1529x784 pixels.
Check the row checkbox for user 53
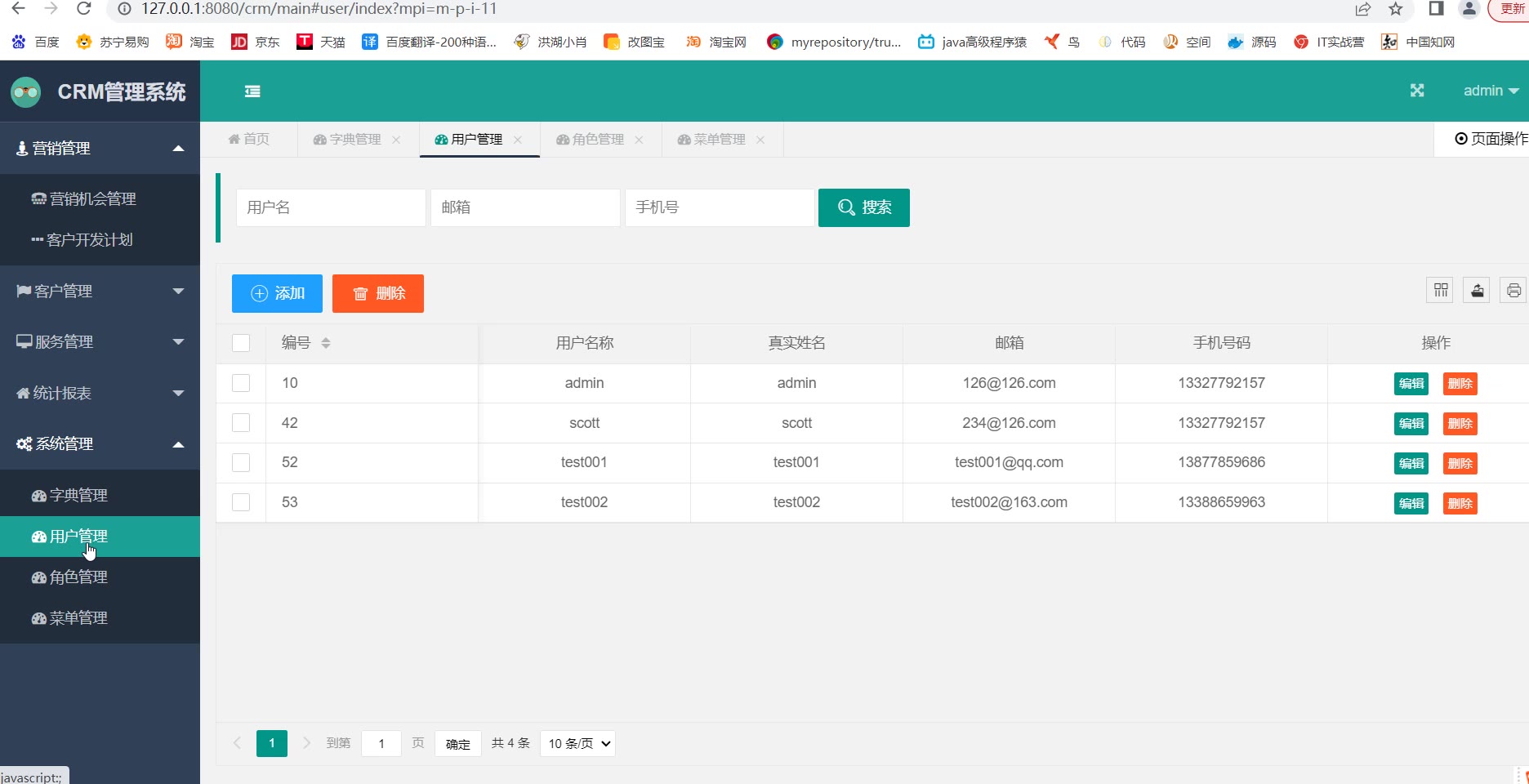241,502
